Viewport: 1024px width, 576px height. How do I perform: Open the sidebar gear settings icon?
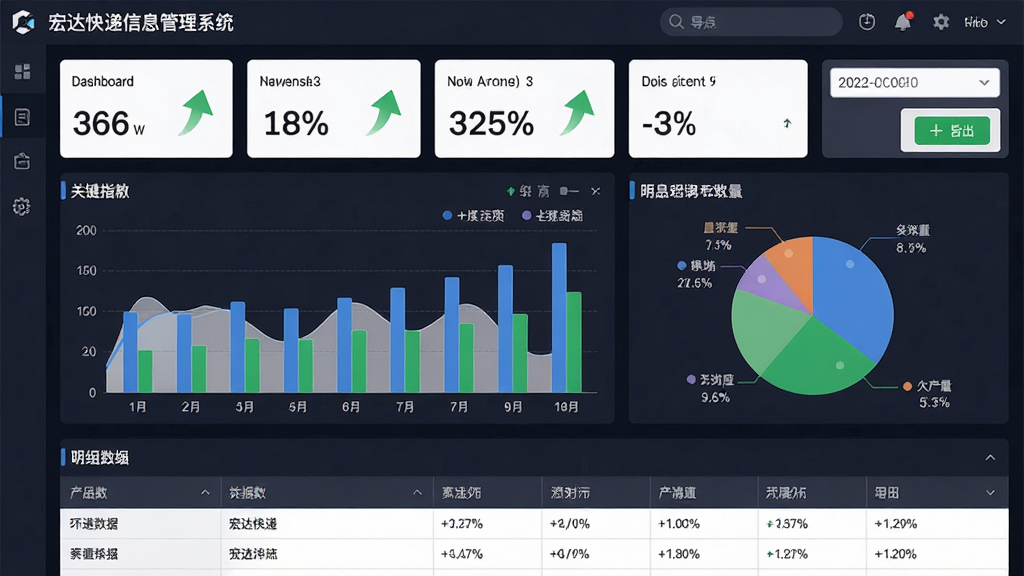pos(22,206)
